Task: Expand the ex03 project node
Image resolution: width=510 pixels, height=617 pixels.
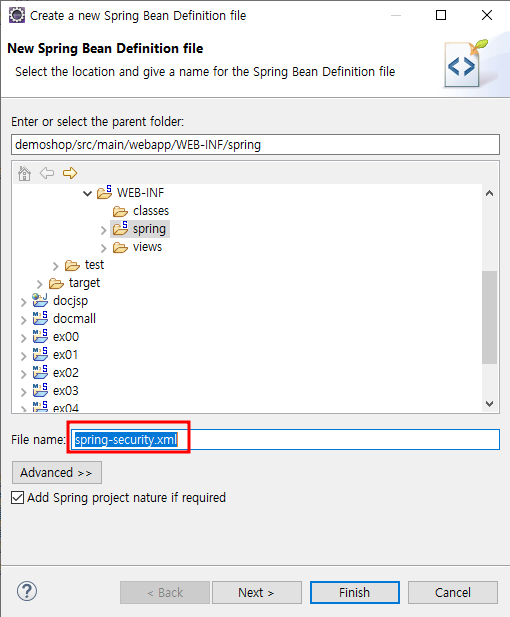Action: pos(24,392)
